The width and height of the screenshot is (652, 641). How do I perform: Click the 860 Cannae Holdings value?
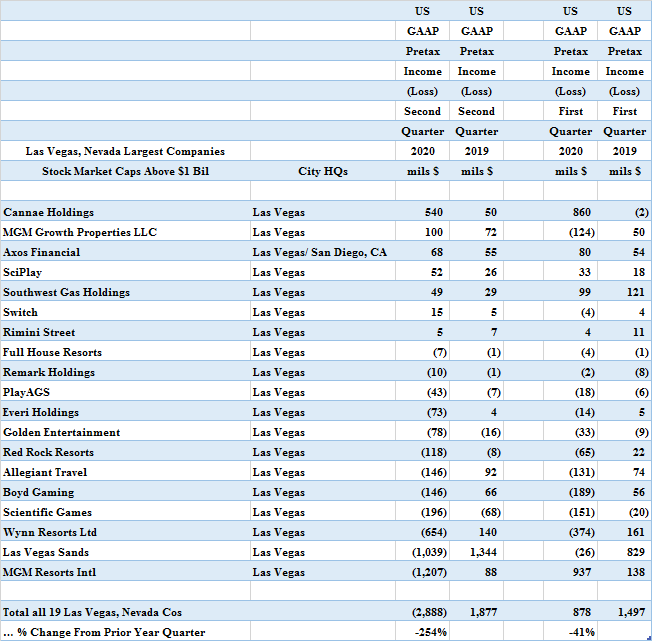pos(582,212)
